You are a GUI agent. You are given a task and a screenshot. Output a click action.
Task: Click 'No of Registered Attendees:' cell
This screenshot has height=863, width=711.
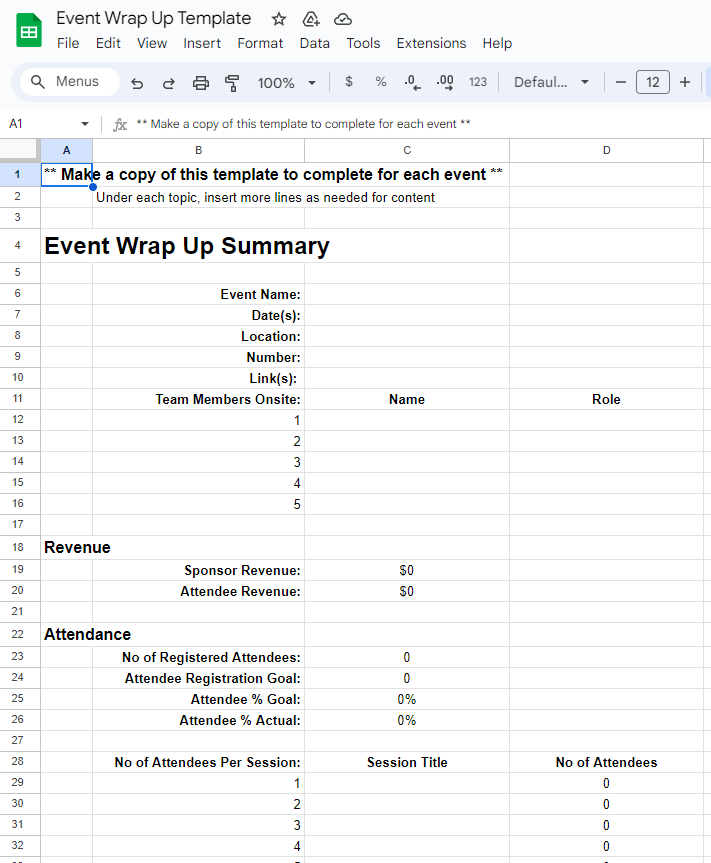click(x=199, y=657)
